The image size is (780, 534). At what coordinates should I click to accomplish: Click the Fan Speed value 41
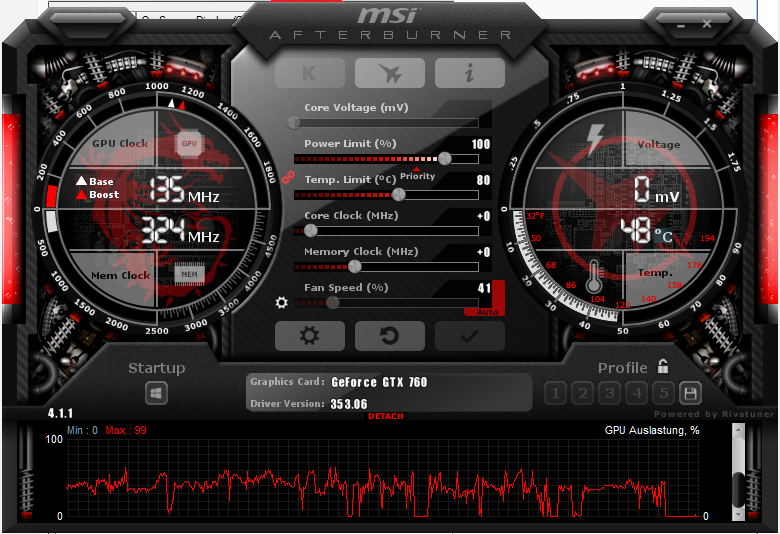pos(484,288)
